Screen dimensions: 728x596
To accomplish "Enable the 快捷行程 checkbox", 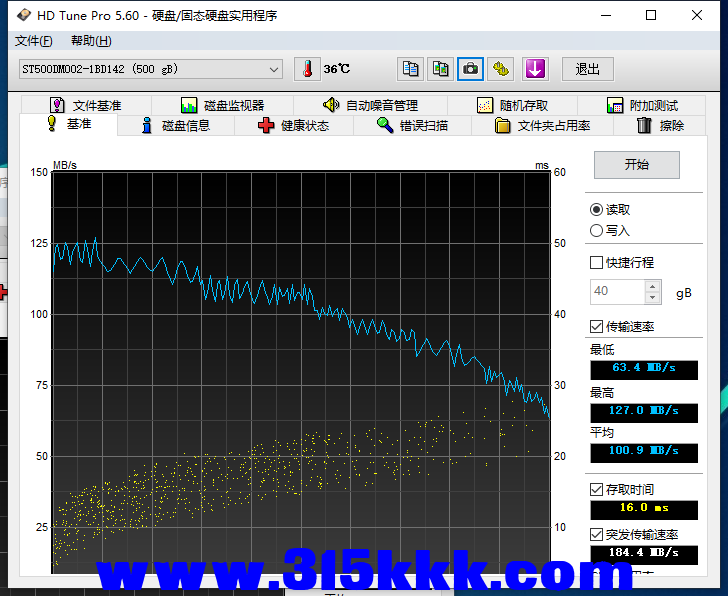I will pyautogui.click(x=597, y=263).
